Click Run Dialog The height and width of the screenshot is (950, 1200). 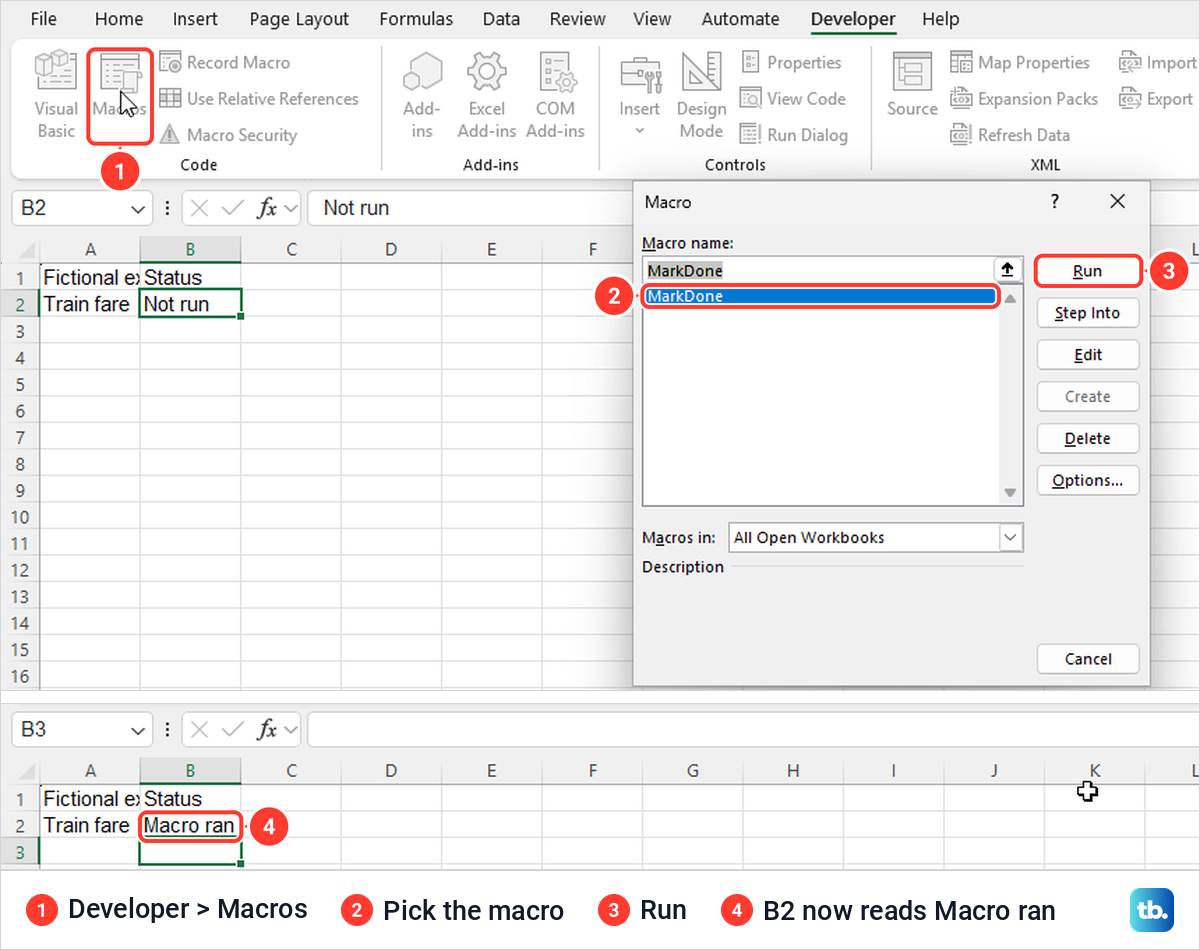794,134
